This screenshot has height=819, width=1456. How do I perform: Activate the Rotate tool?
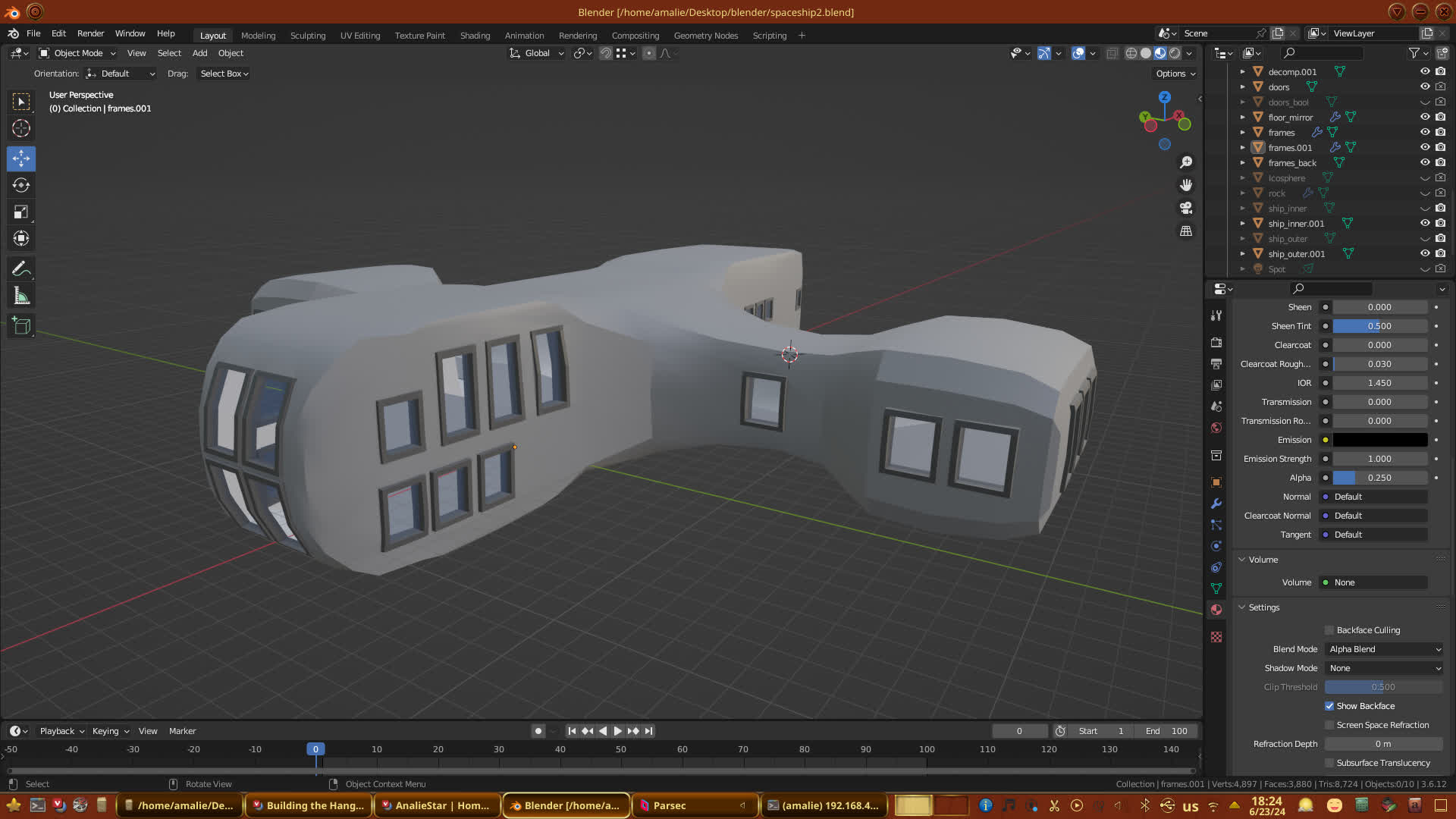click(21, 185)
